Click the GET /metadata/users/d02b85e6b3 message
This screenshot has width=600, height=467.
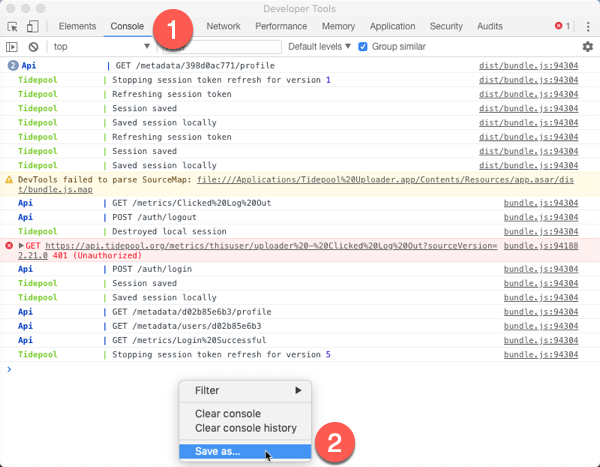tap(187, 326)
